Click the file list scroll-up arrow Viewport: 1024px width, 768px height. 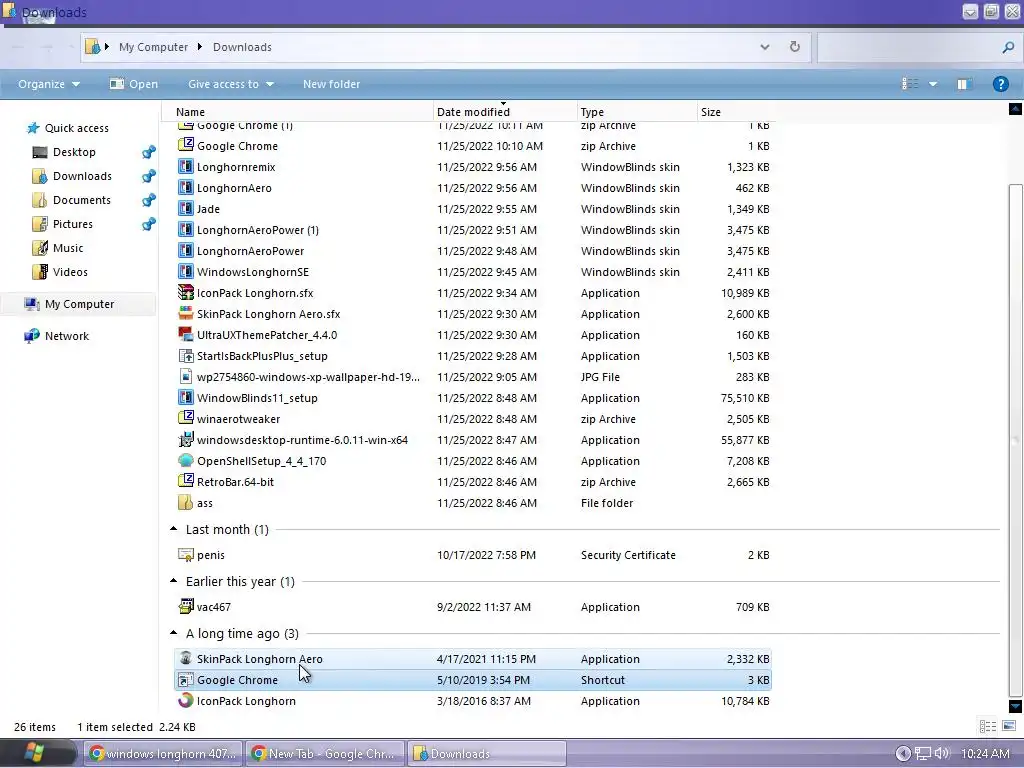coord(1015,108)
